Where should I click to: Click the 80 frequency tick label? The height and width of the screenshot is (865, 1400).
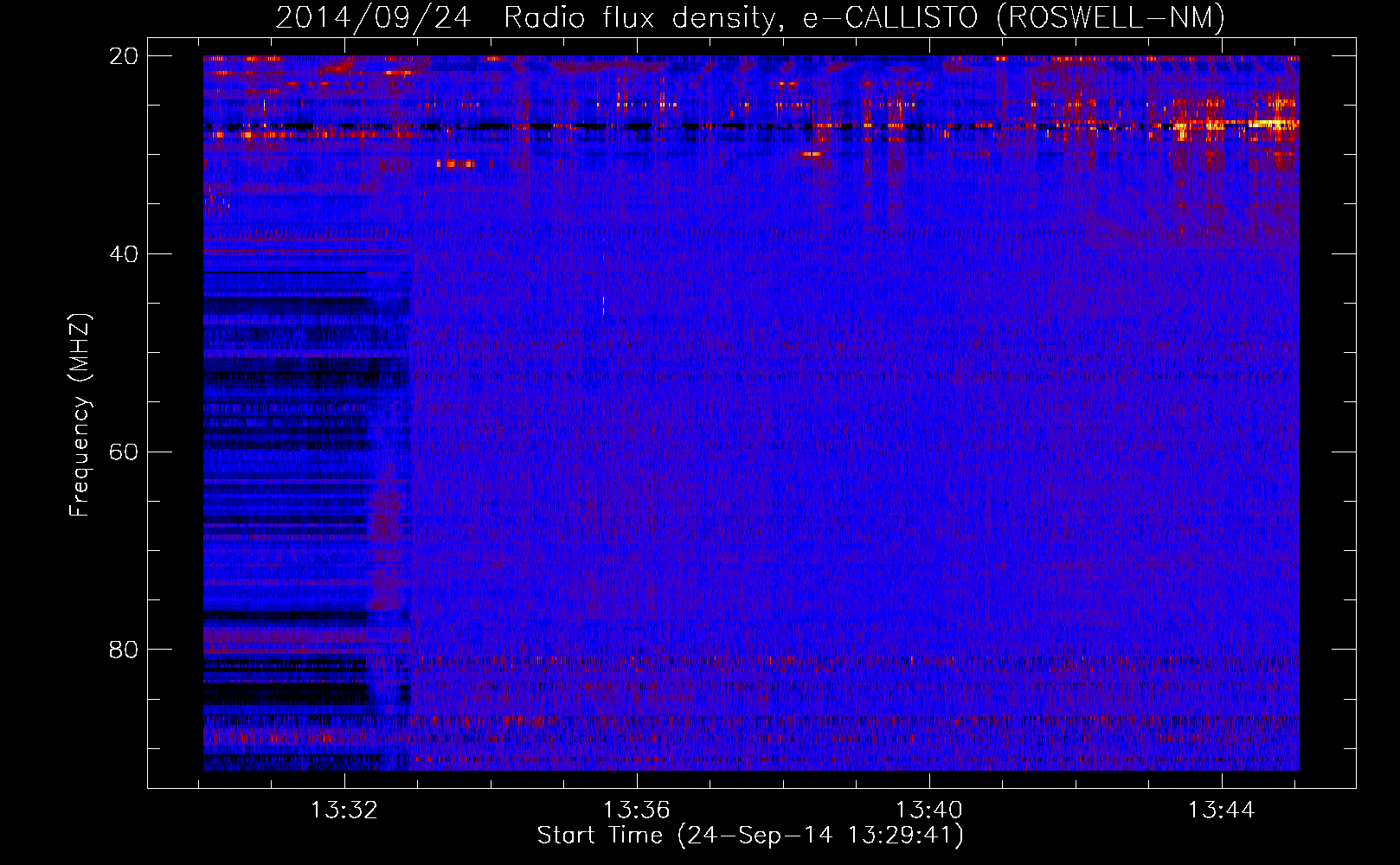pos(124,650)
